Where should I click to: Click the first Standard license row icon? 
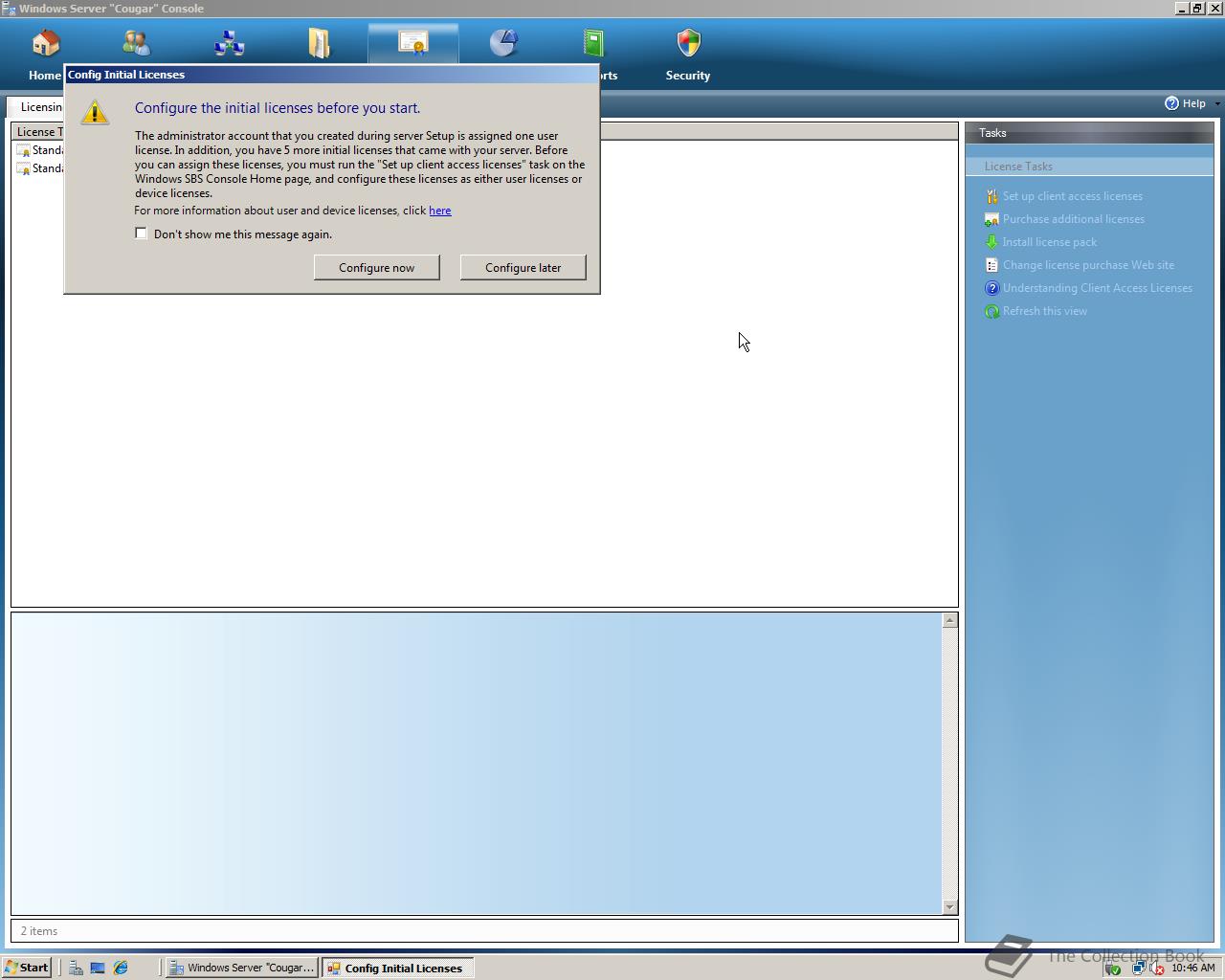point(23,150)
